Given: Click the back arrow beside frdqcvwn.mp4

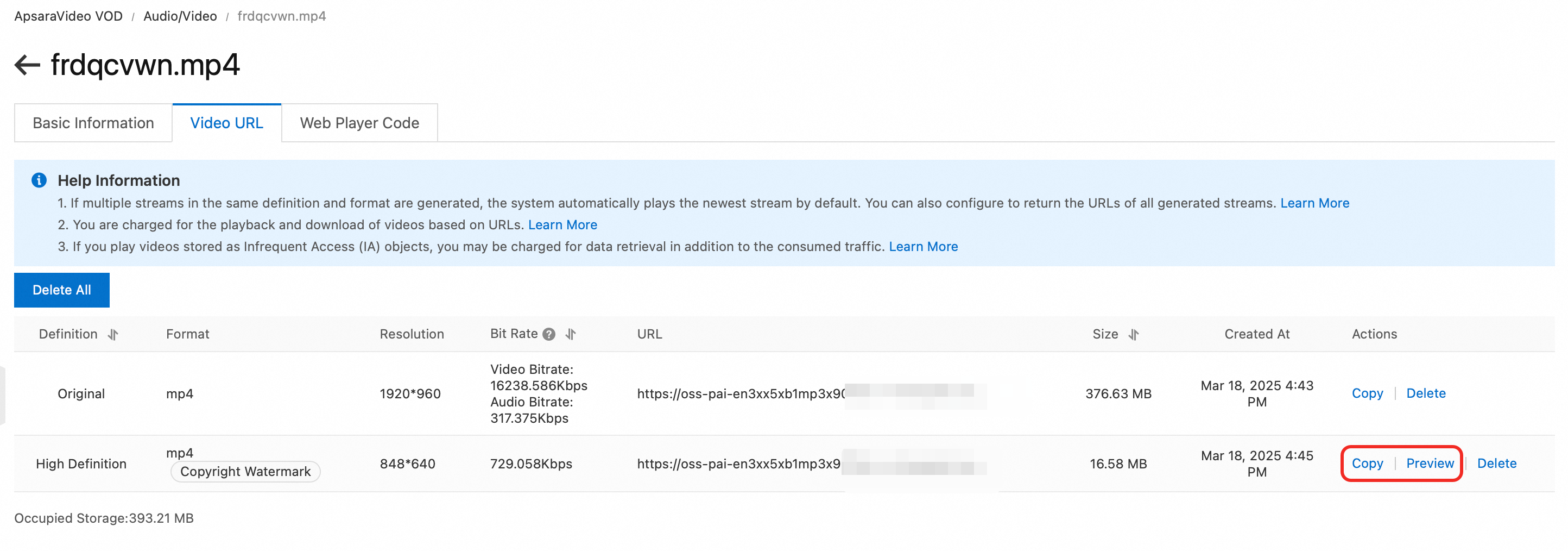Looking at the screenshot, I should point(27,65).
